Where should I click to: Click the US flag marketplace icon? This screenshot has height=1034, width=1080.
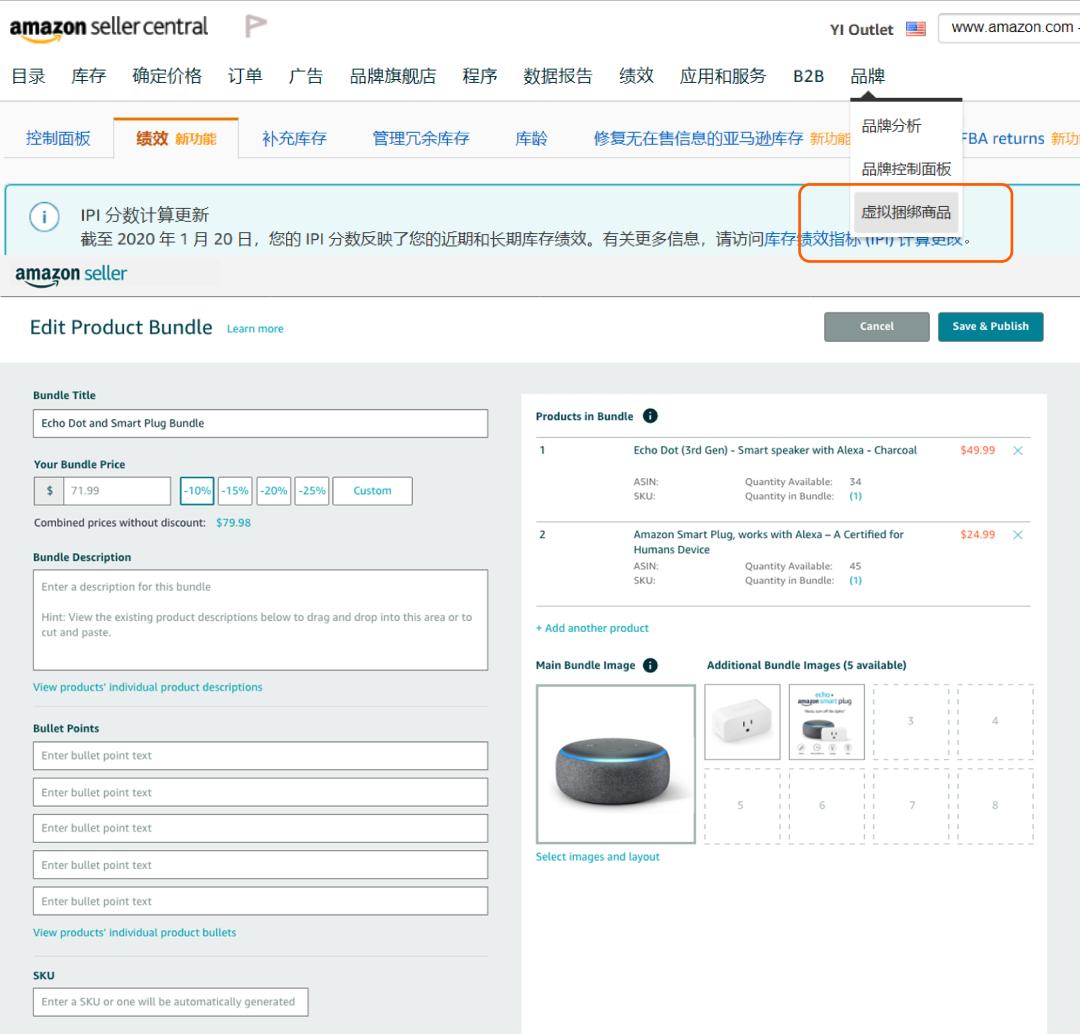[x=915, y=29]
